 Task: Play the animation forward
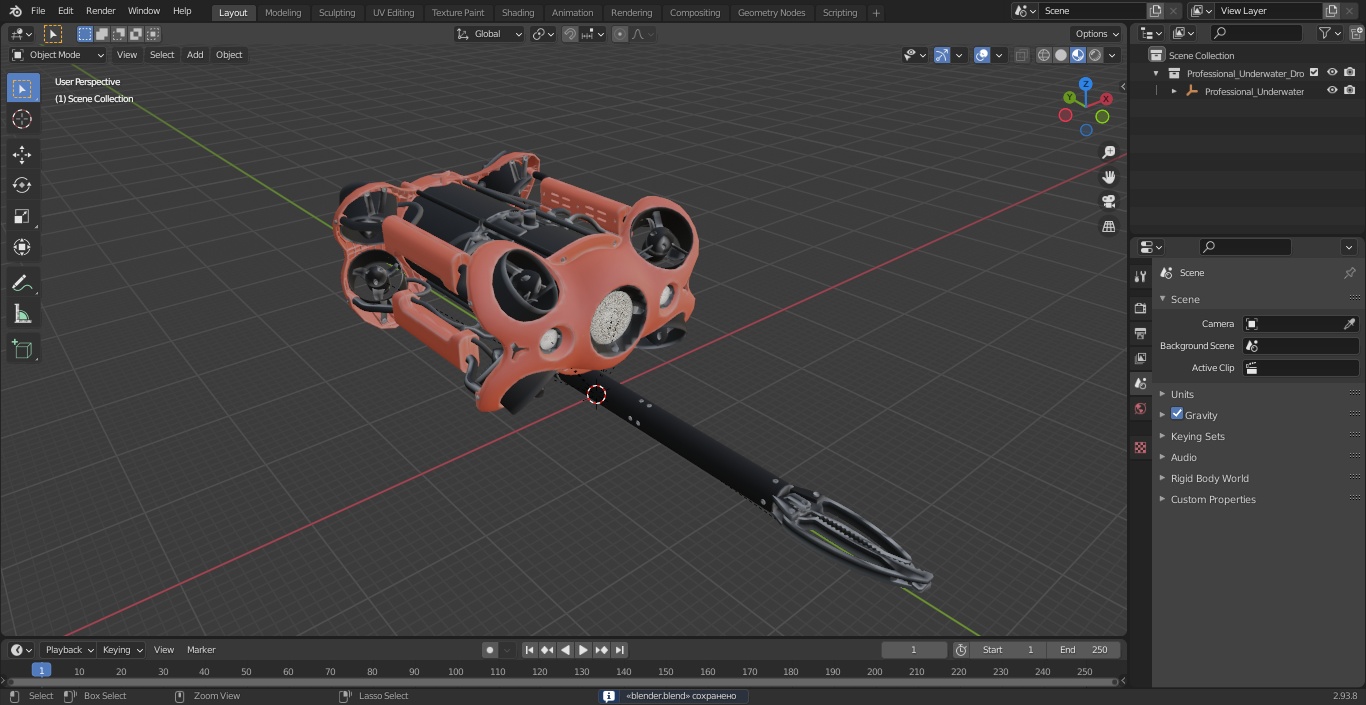(584, 650)
